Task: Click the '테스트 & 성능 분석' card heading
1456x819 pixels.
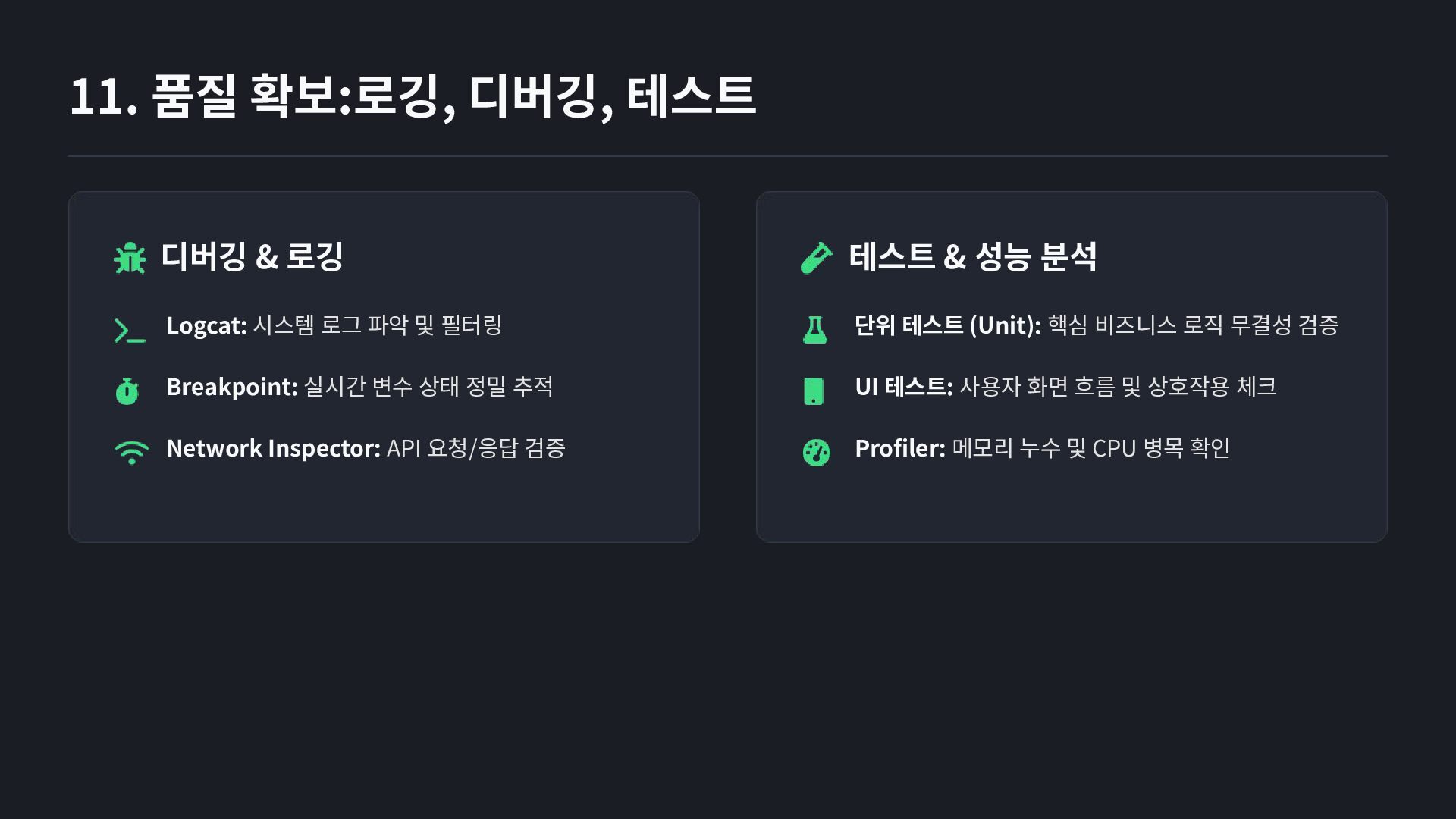Action: tap(973, 256)
